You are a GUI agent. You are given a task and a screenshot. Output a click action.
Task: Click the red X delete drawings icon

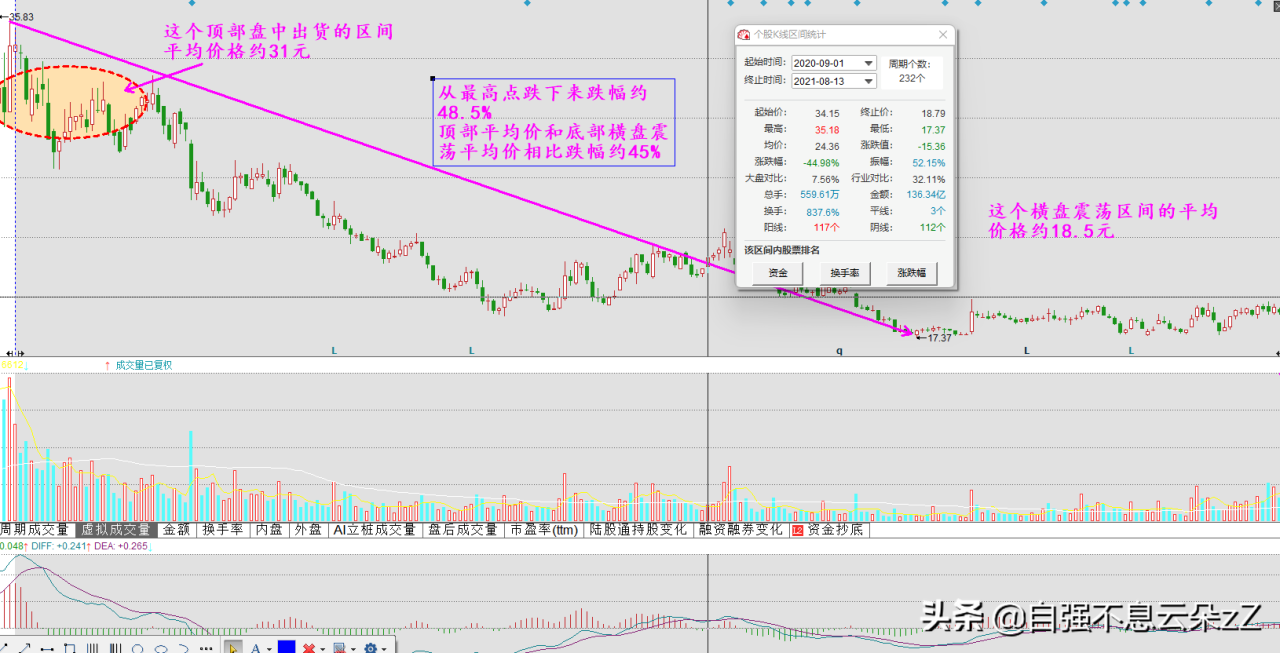point(309,648)
